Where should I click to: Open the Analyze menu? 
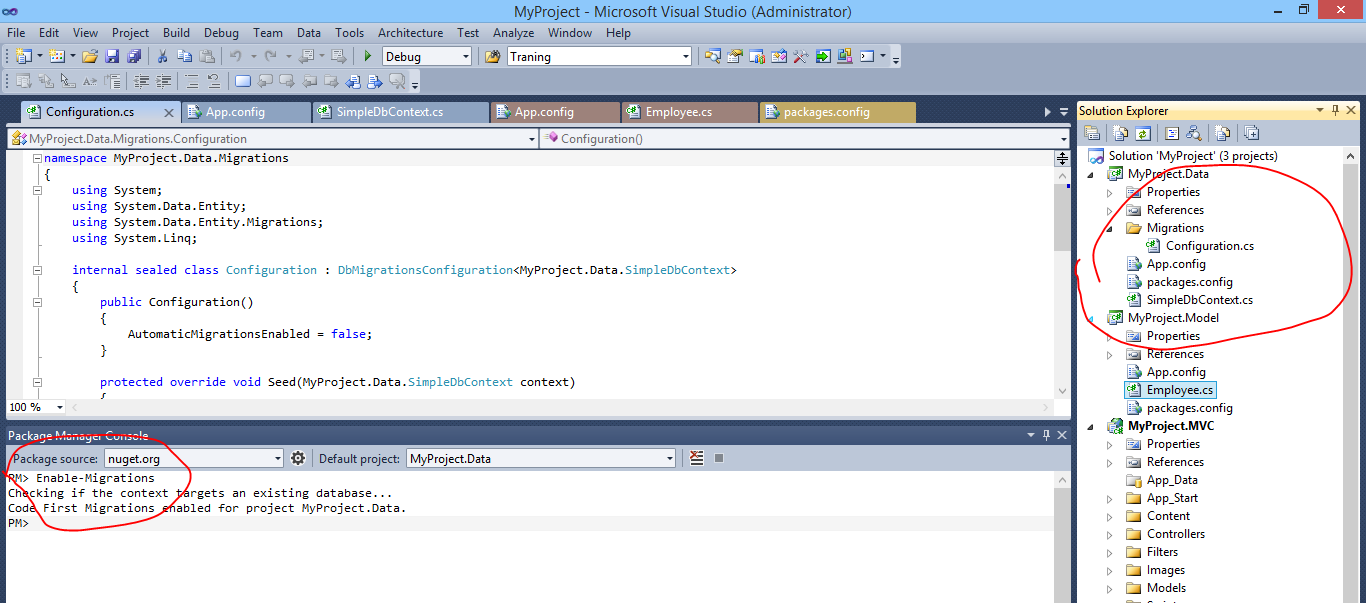click(x=513, y=33)
